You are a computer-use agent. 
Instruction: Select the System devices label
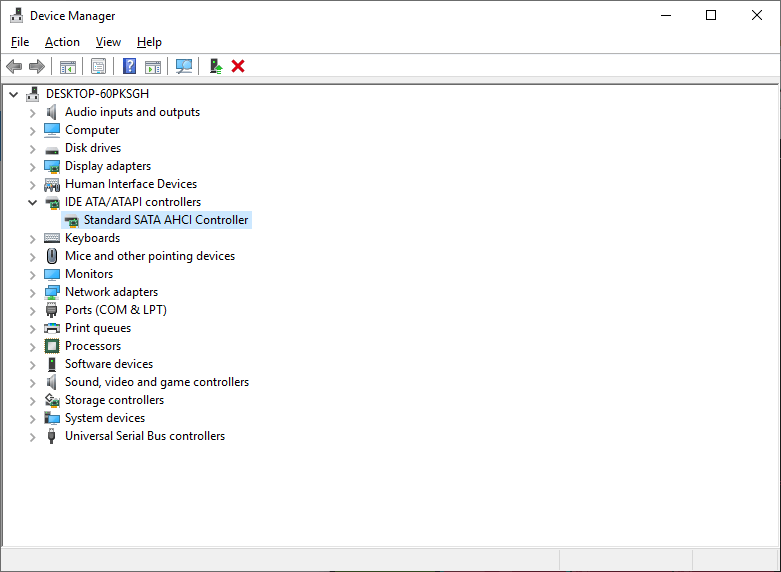point(105,418)
